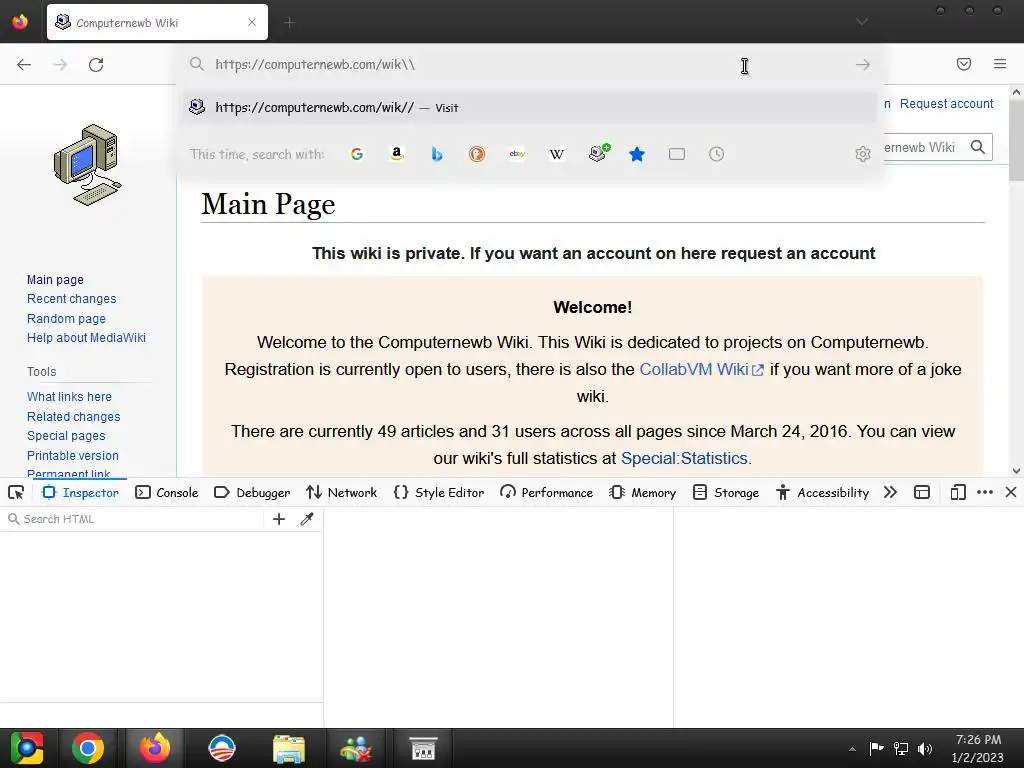Search this time with Google

click(357, 154)
